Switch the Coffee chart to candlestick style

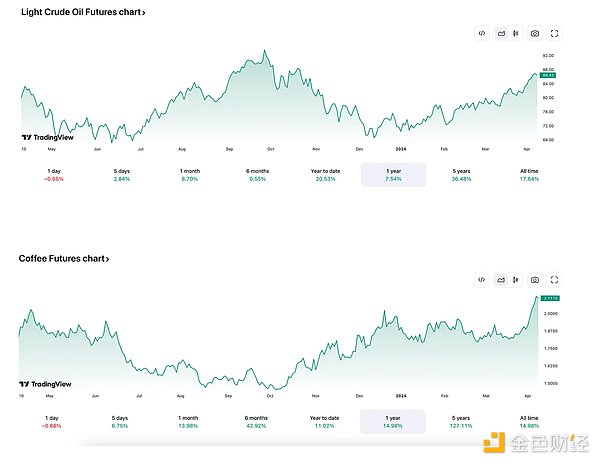516,279
